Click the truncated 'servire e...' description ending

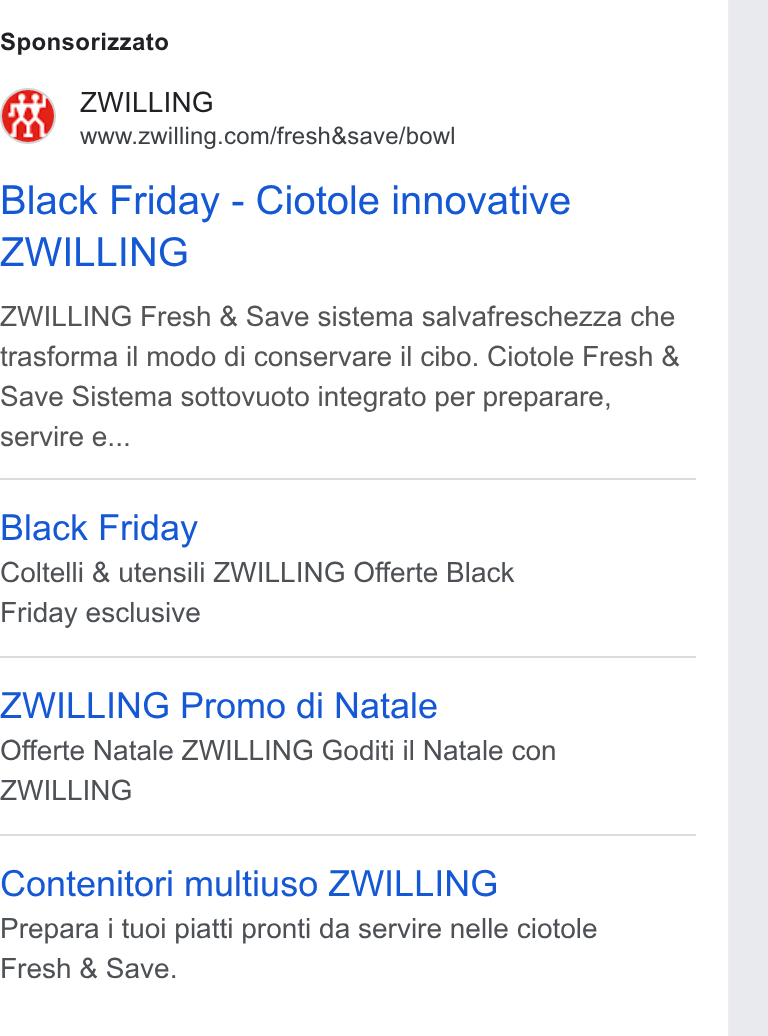(x=65, y=437)
